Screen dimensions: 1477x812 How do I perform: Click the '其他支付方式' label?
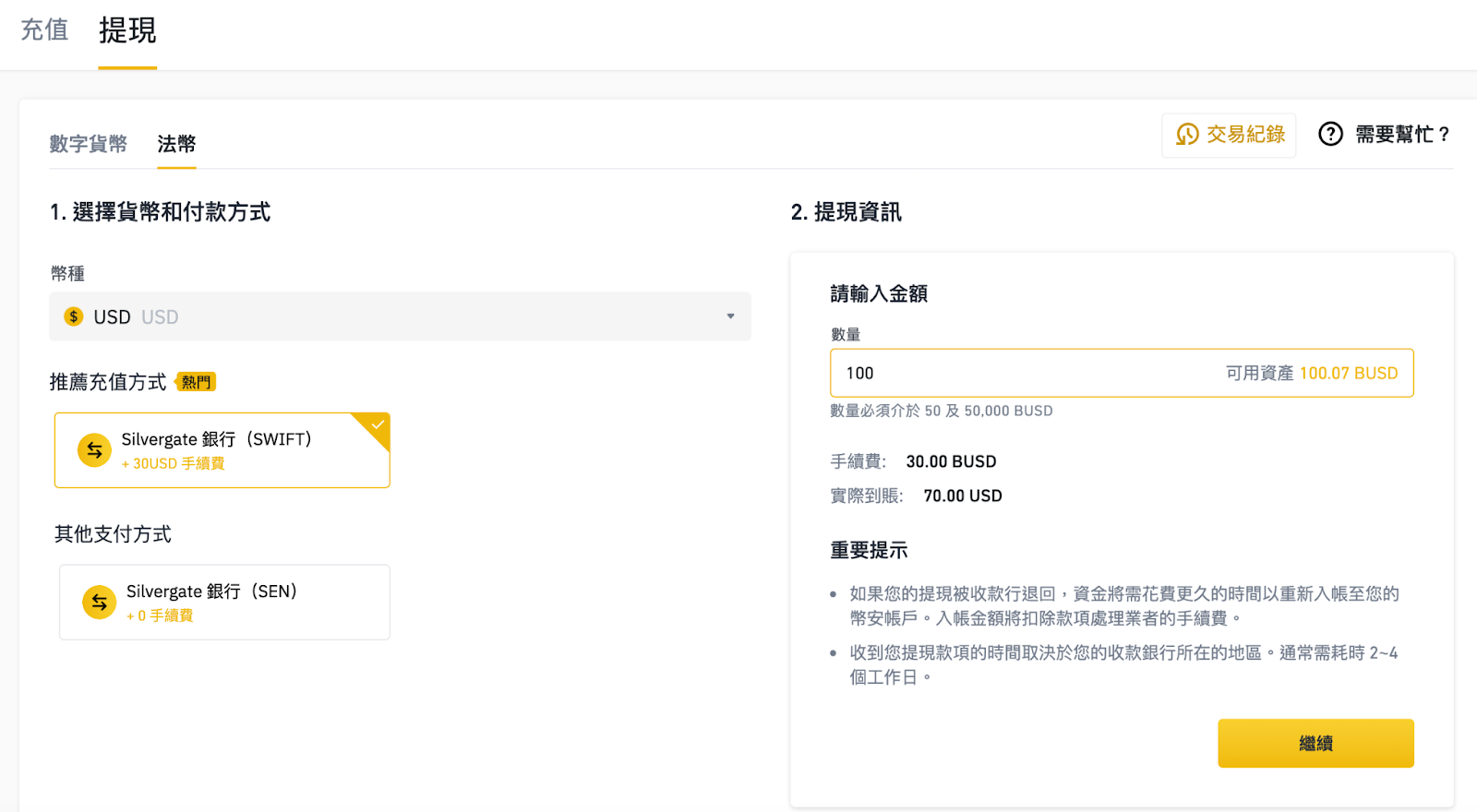pyautogui.click(x=113, y=534)
